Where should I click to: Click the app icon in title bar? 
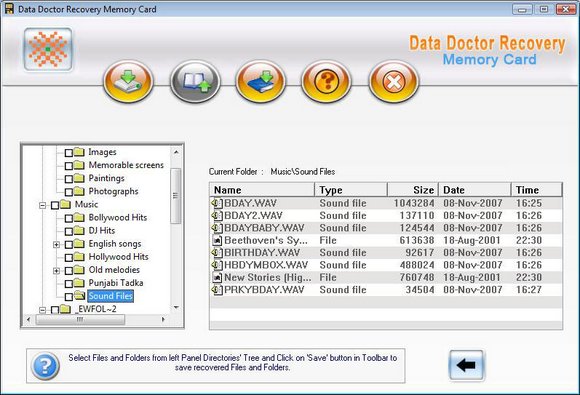coord(9,9)
